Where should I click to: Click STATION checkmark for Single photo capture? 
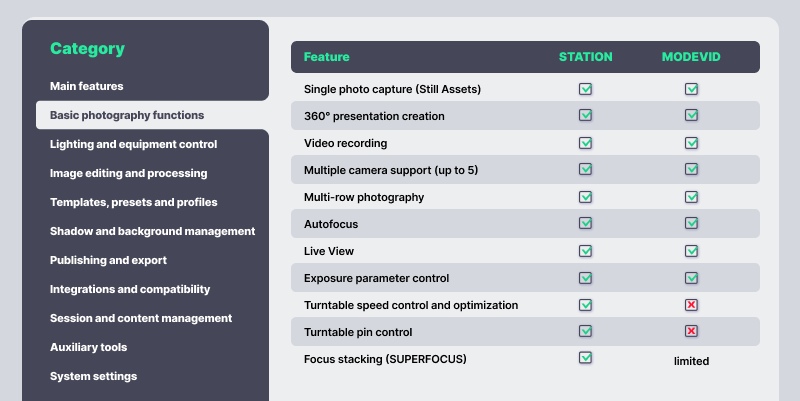point(586,89)
